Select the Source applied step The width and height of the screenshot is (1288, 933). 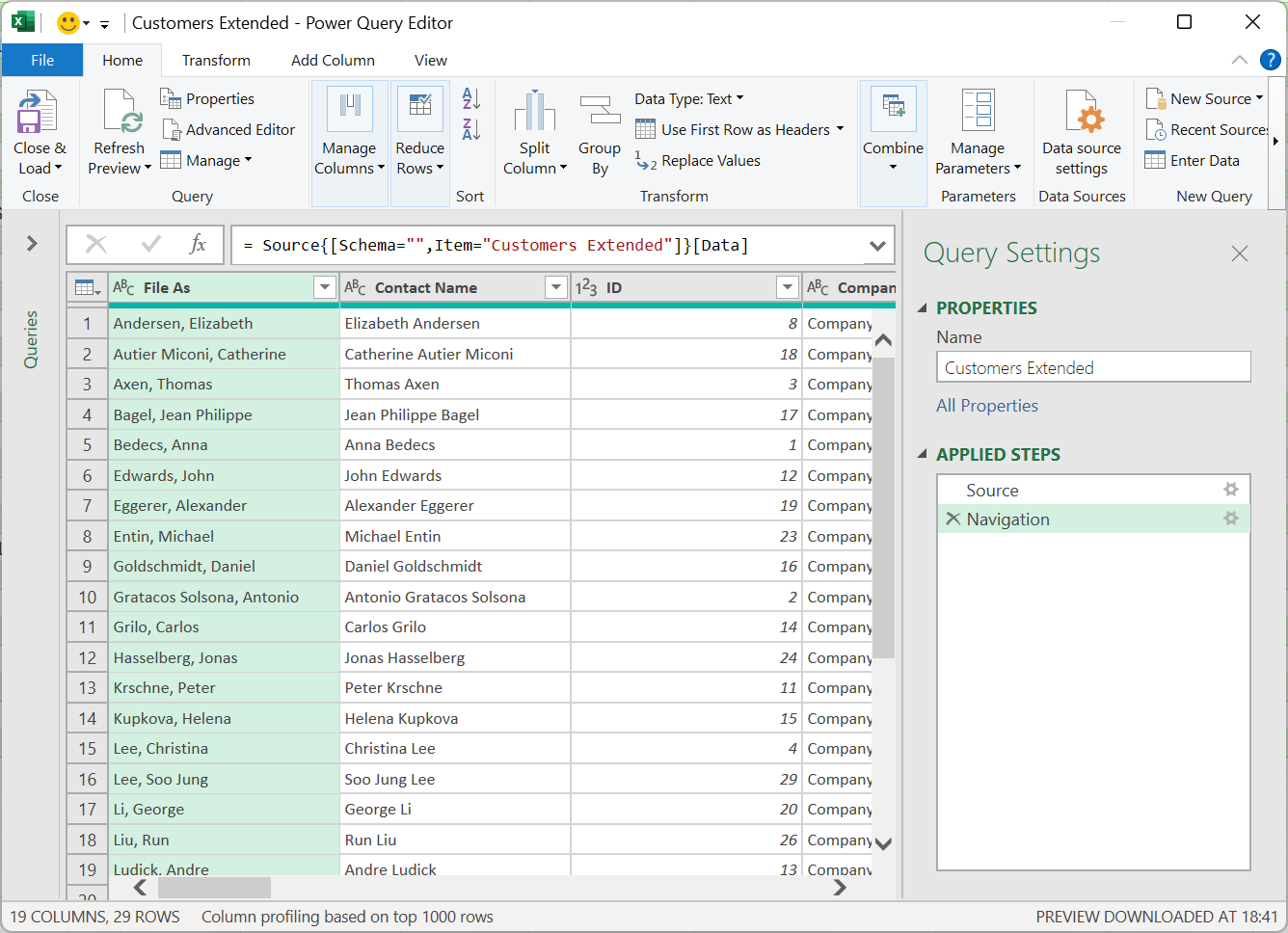pyautogui.click(x=993, y=491)
